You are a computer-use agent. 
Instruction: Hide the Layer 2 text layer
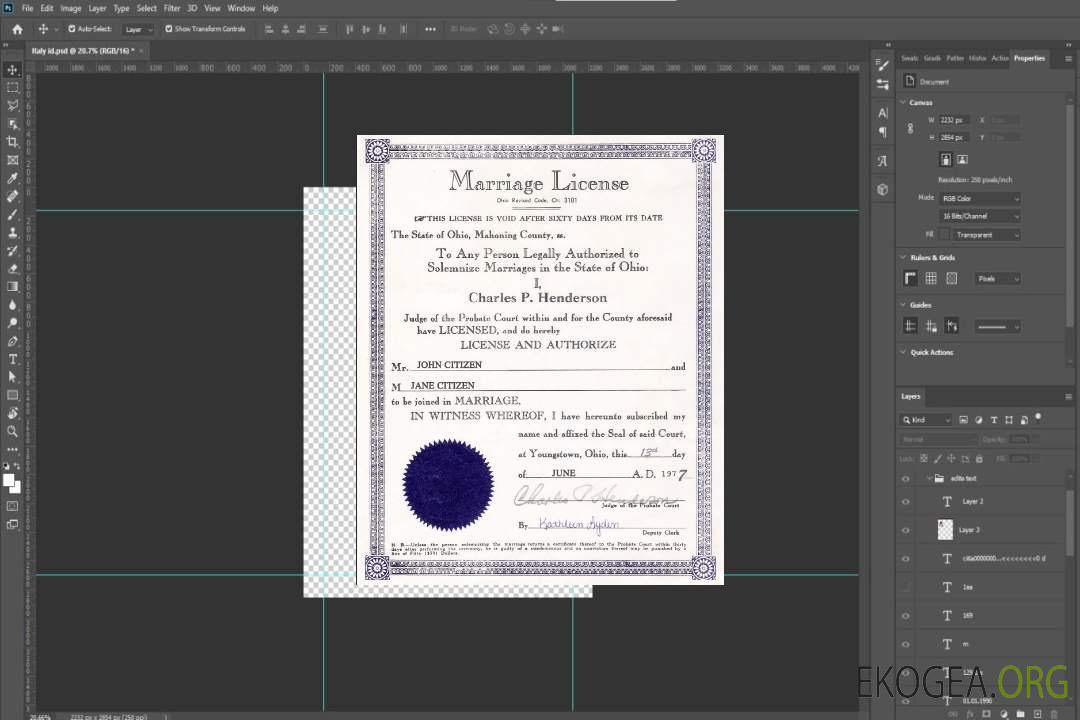[x=906, y=502]
